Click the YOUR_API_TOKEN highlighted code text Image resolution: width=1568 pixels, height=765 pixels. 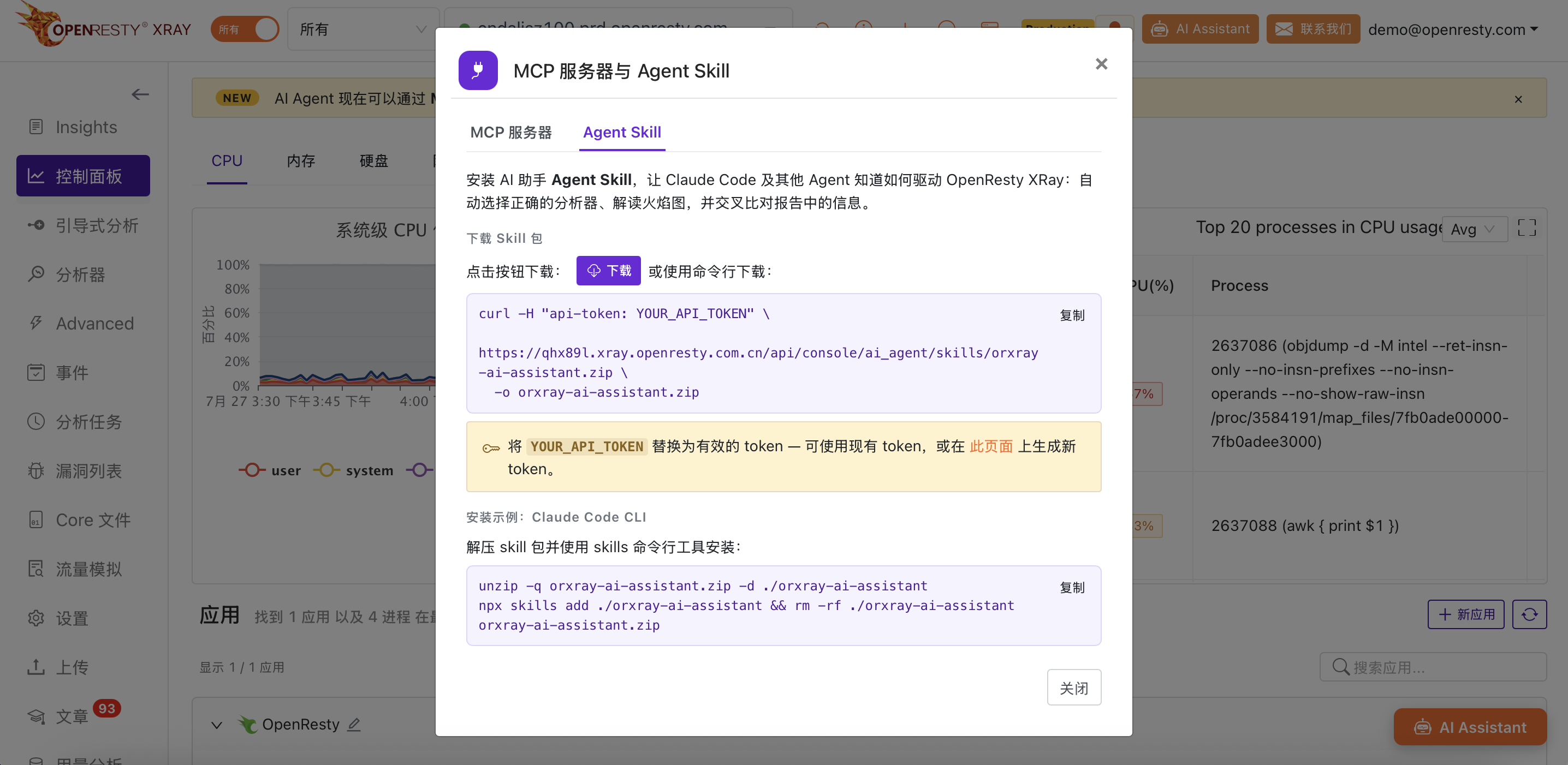pyautogui.click(x=586, y=446)
